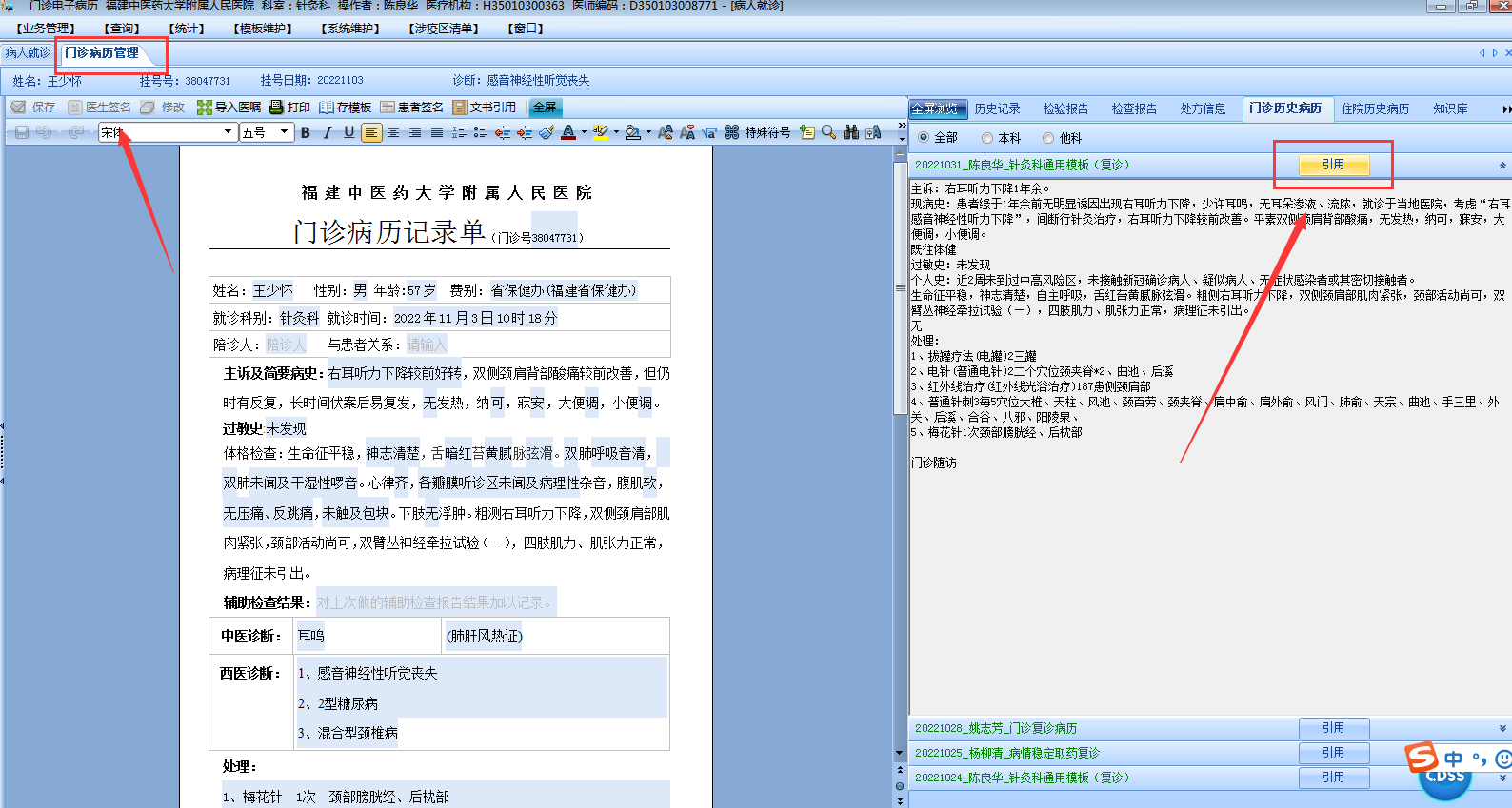The width and height of the screenshot is (1512, 808).
Task: Open the 宋体 font name dropdown
Action: pos(229,132)
